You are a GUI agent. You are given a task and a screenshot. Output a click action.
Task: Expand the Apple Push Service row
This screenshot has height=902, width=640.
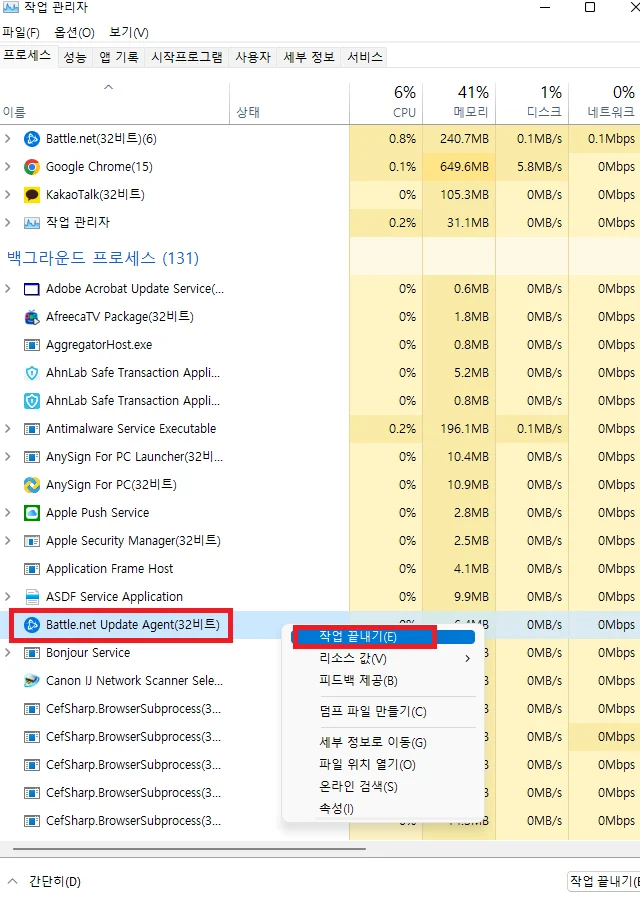point(8,513)
